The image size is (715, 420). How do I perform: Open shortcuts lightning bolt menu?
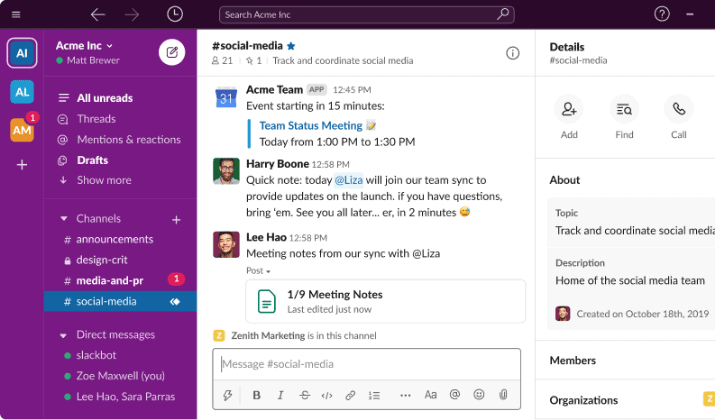point(227,395)
